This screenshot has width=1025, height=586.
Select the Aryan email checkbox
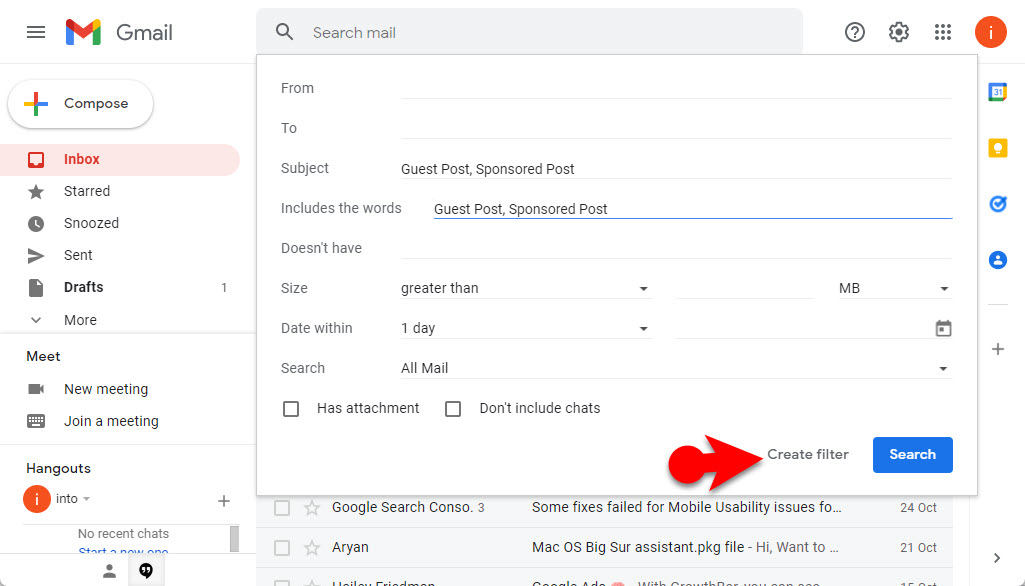coord(282,547)
